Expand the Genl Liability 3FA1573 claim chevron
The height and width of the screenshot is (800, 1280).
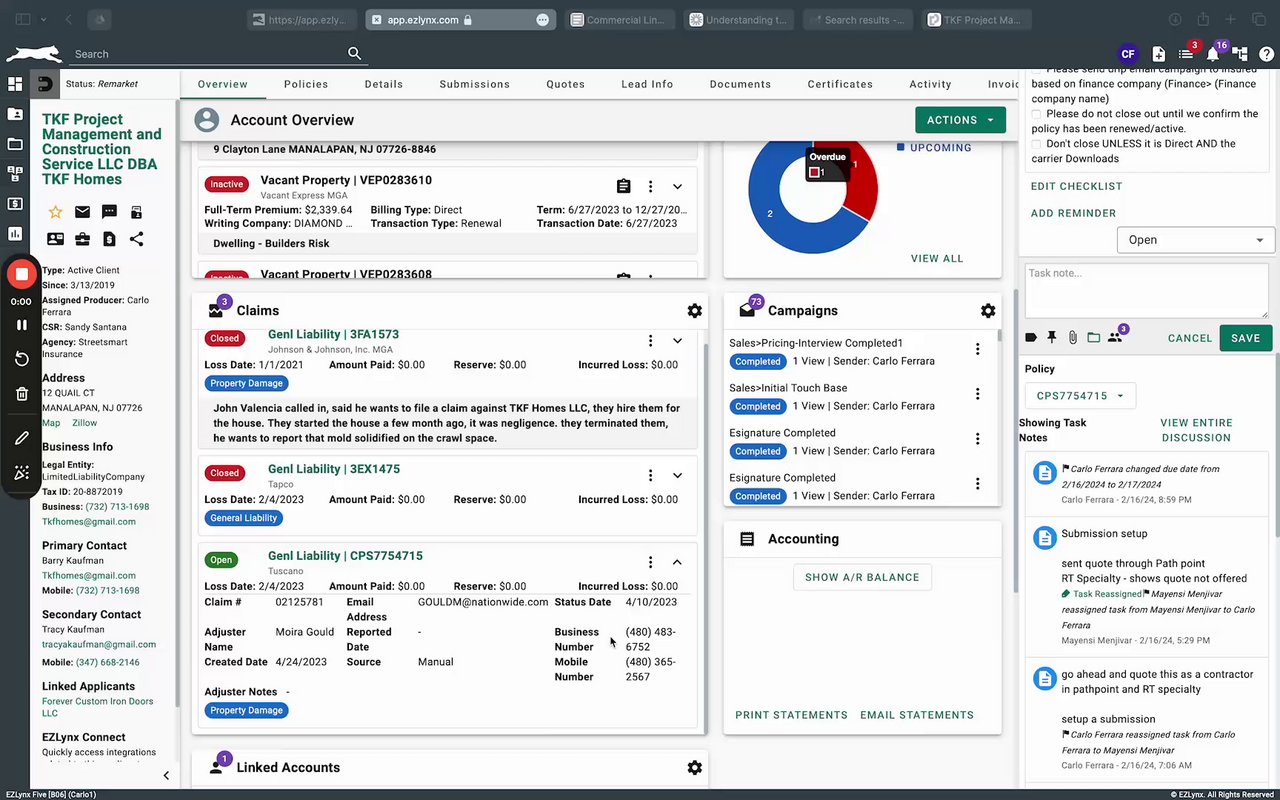[x=677, y=341]
